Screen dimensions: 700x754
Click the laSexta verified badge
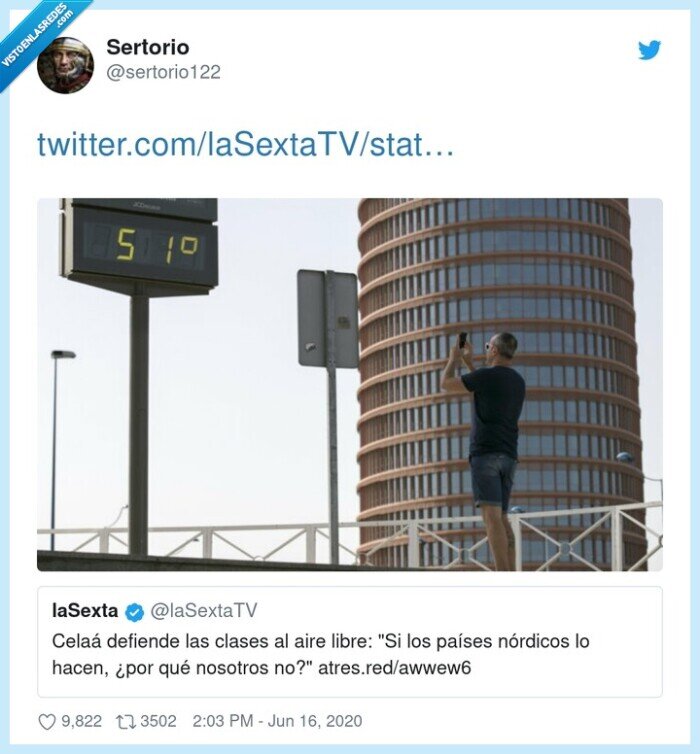pos(135,612)
